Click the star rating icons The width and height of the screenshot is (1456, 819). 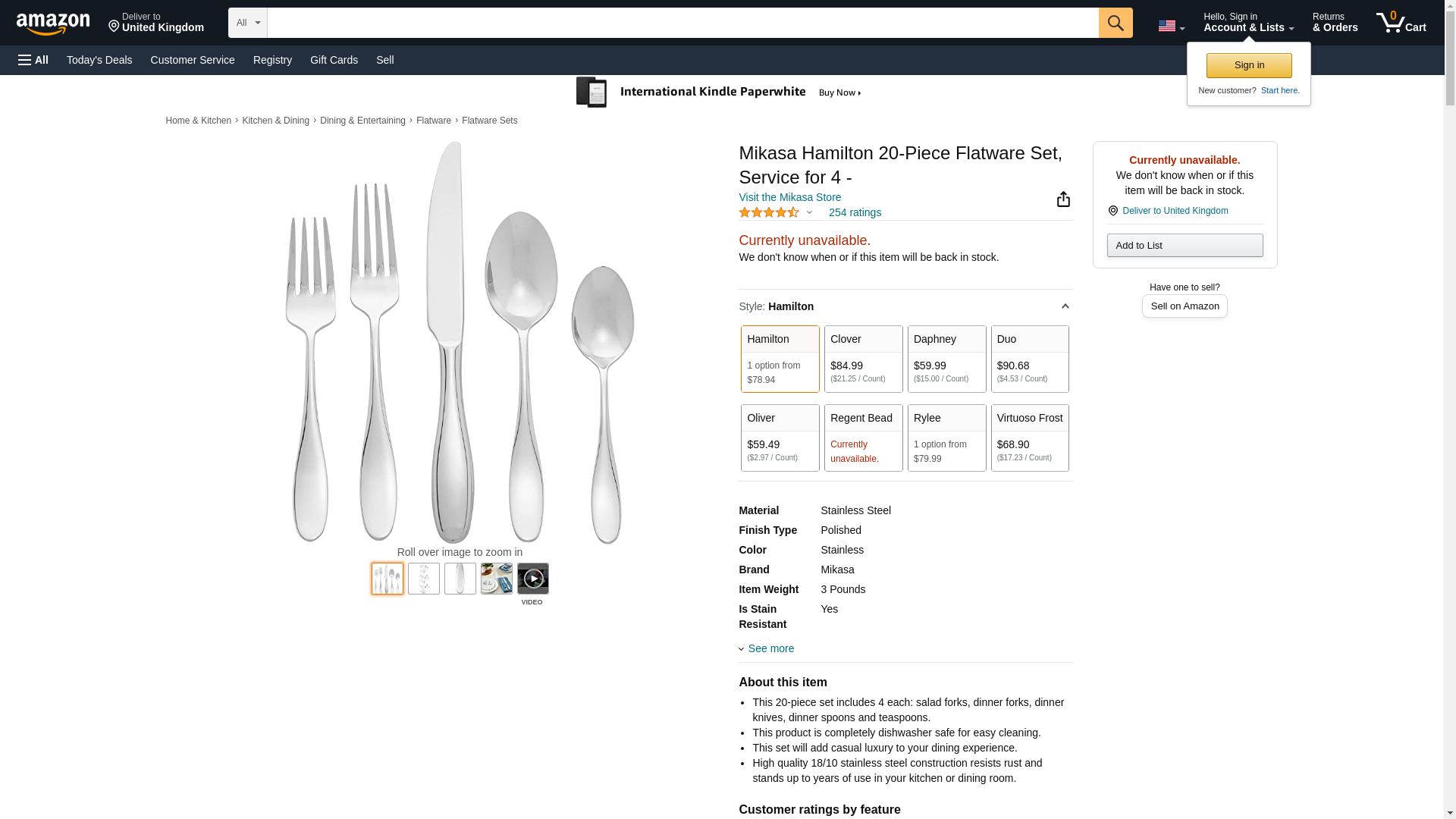(768, 213)
